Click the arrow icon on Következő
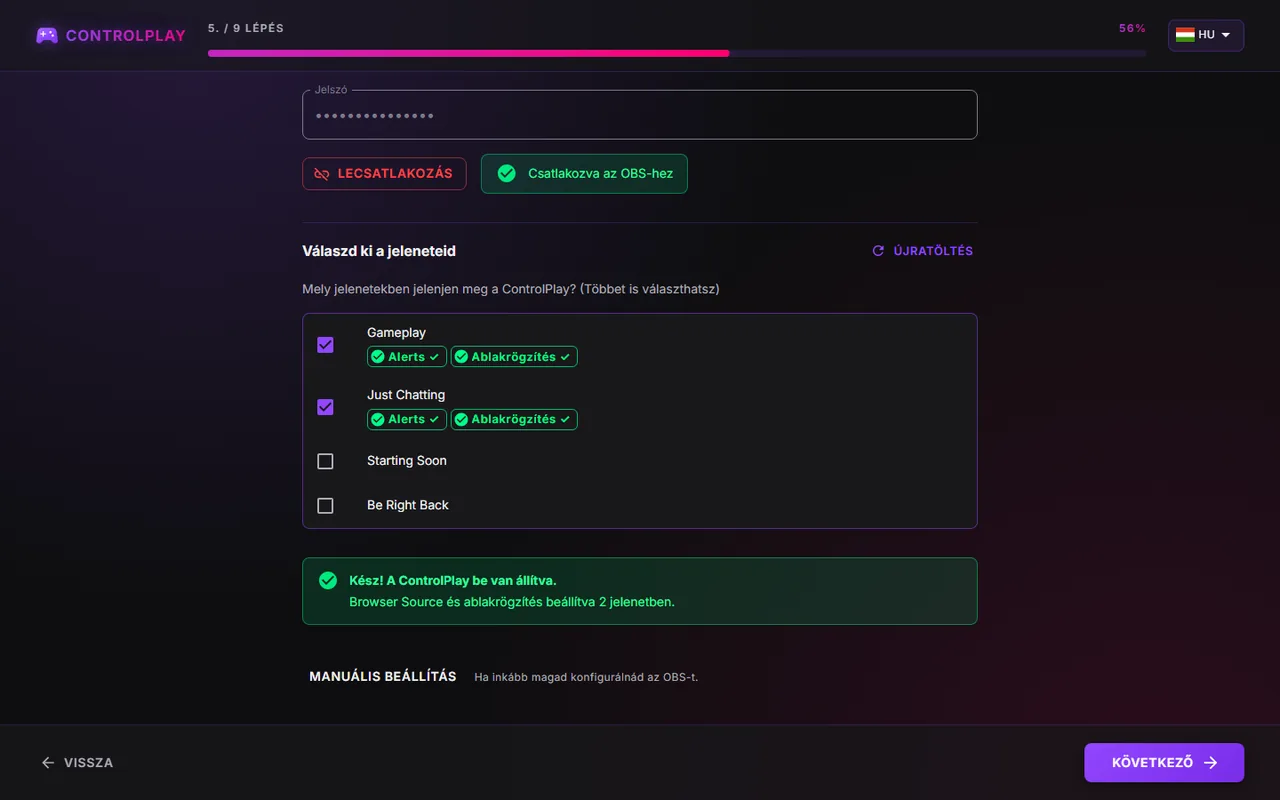Viewport: 1280px width, 800px height. point(1211,763)
